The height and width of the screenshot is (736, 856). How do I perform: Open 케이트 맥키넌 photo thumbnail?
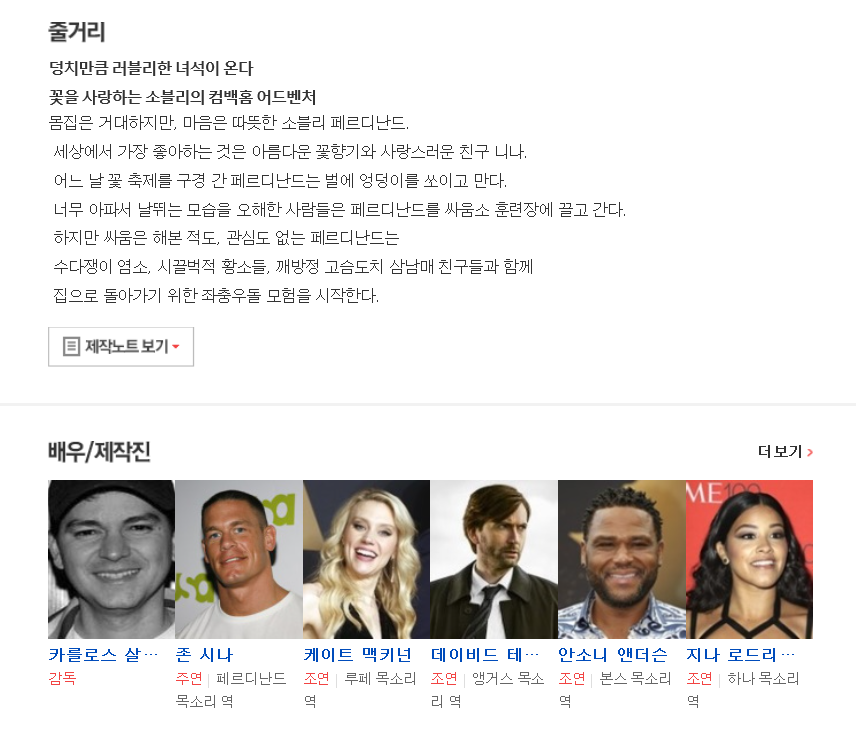click(x=366, y=559)
